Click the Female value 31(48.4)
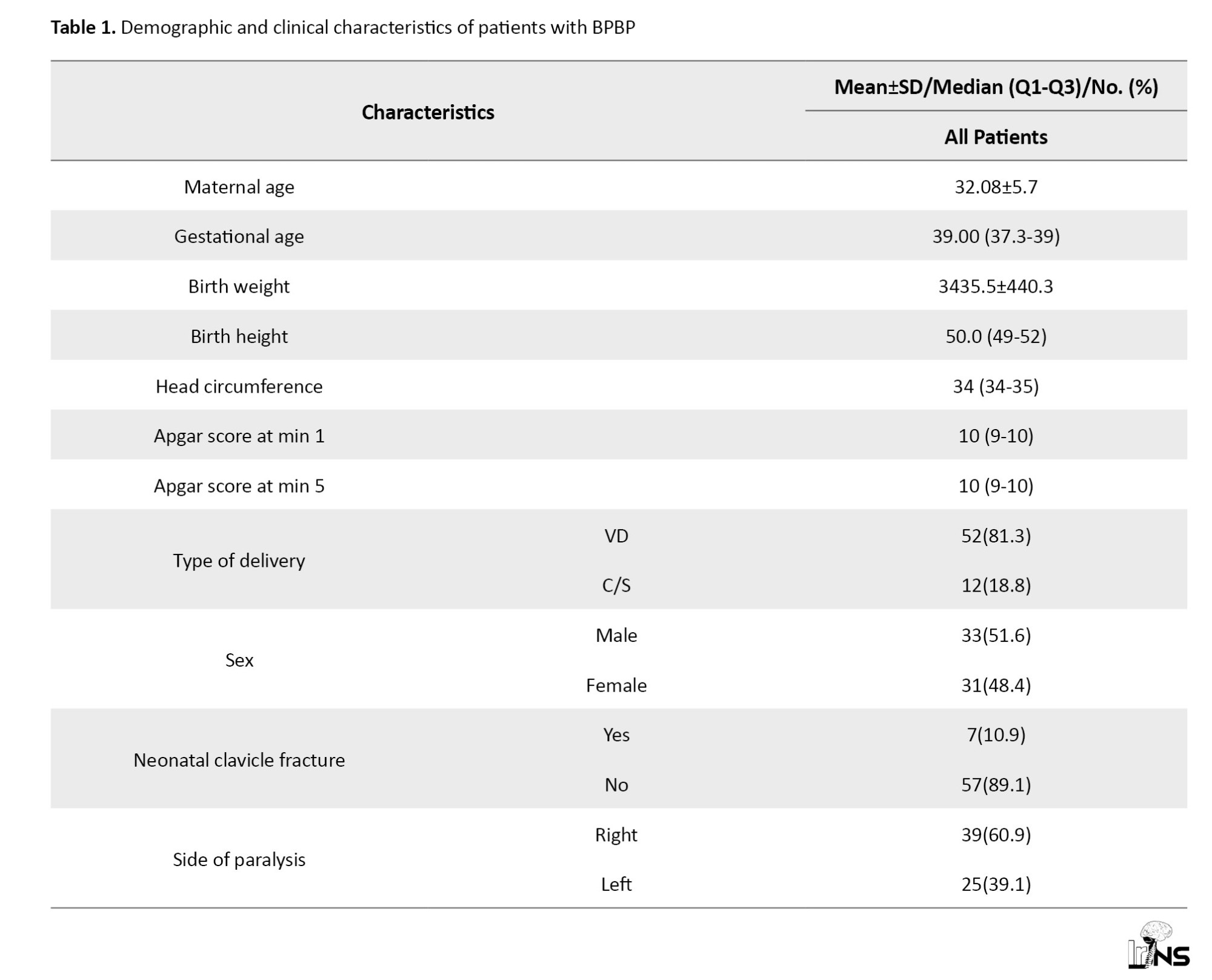 pyautogui.click(x=996, y=685)
